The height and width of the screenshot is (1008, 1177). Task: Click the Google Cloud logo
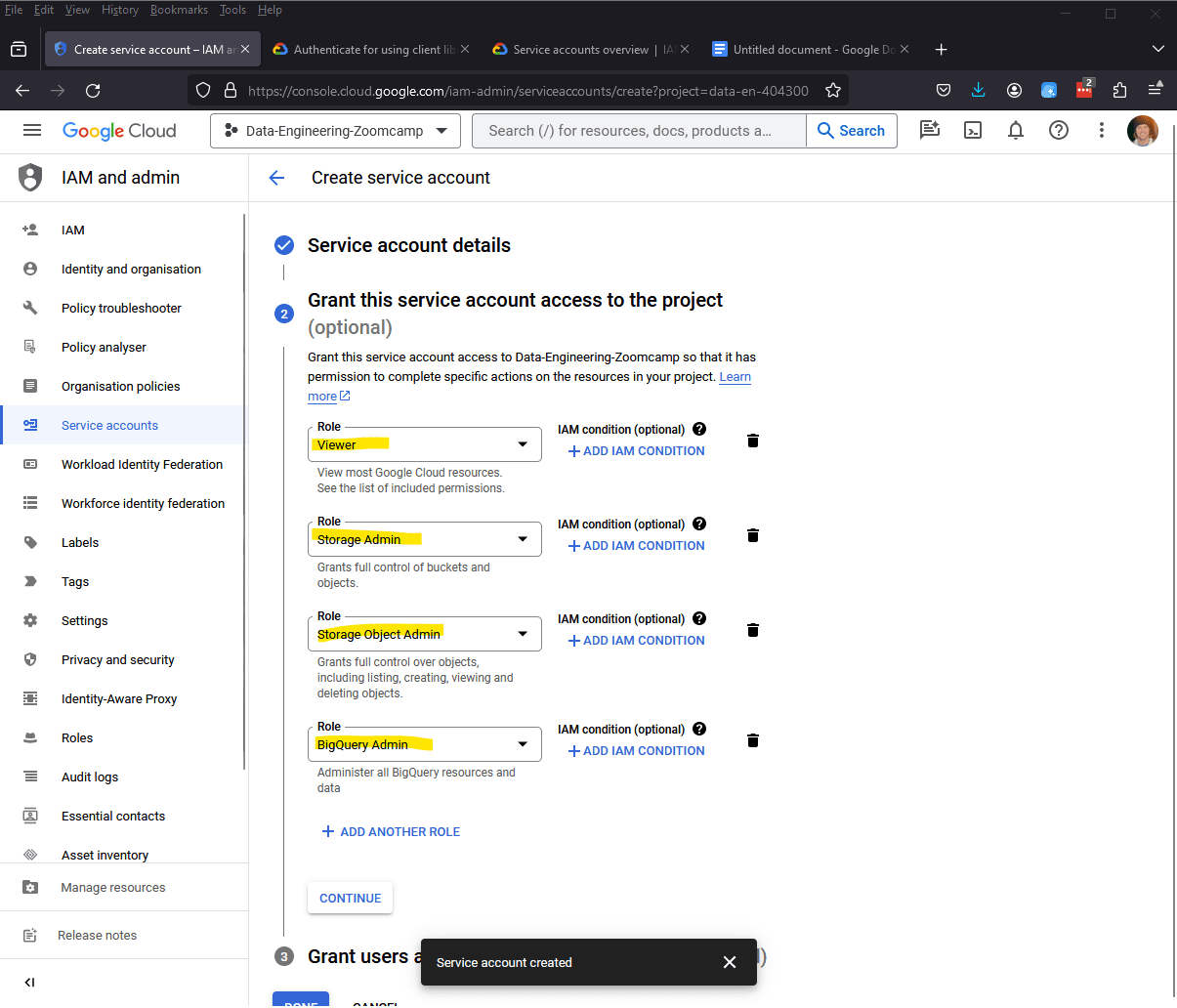pos(119,131)
